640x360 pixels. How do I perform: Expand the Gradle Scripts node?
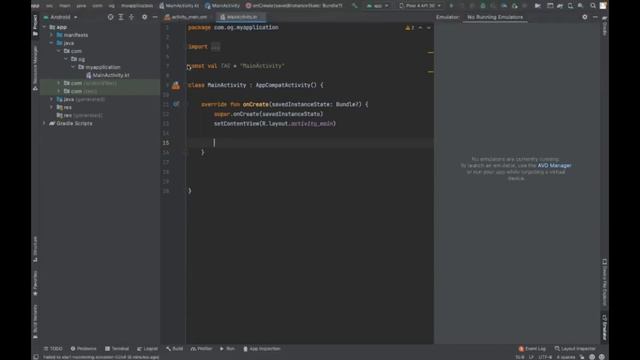(x=44, y=123)
